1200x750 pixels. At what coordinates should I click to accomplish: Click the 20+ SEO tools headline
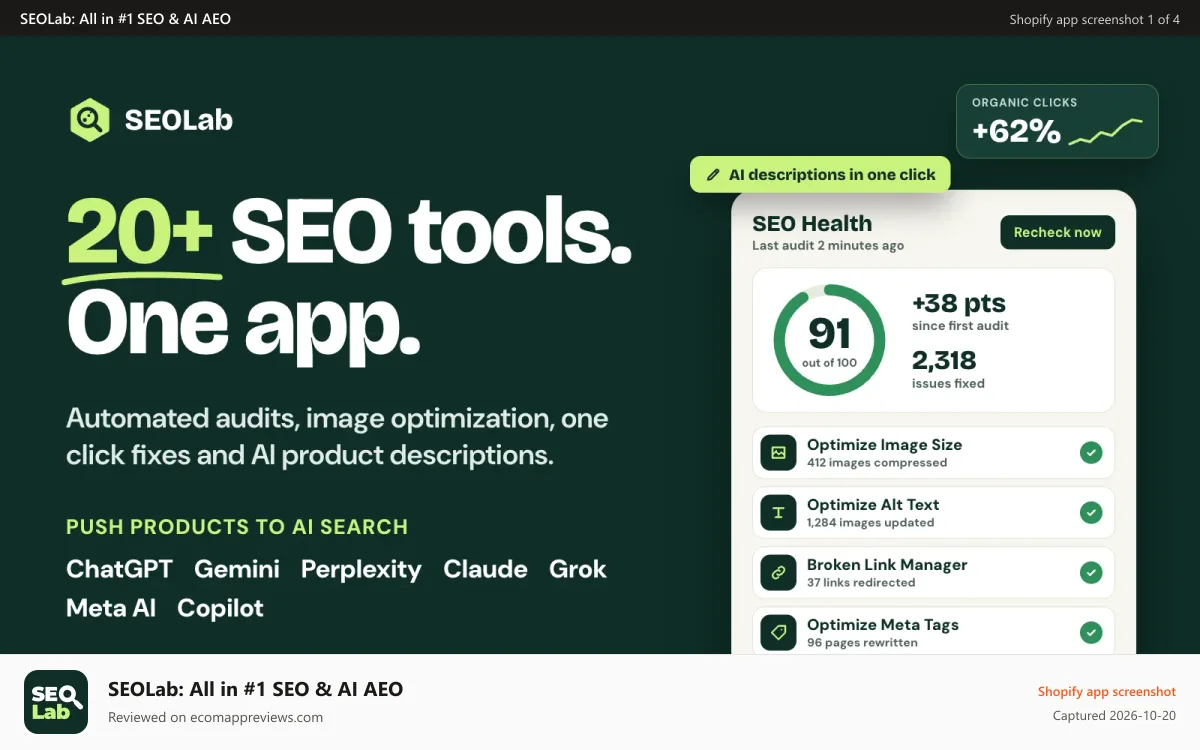(349, 232)
